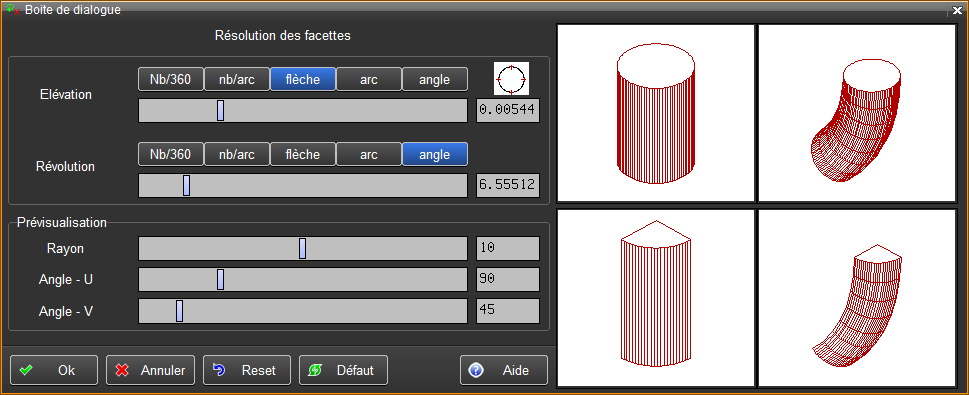
Task: Click the dialog title bar app icon
Action: 12,9
